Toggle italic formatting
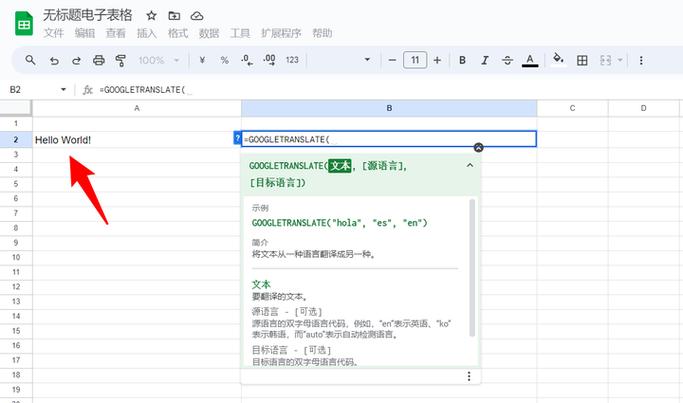Screen dimensions: 683x403 (485, 60)
